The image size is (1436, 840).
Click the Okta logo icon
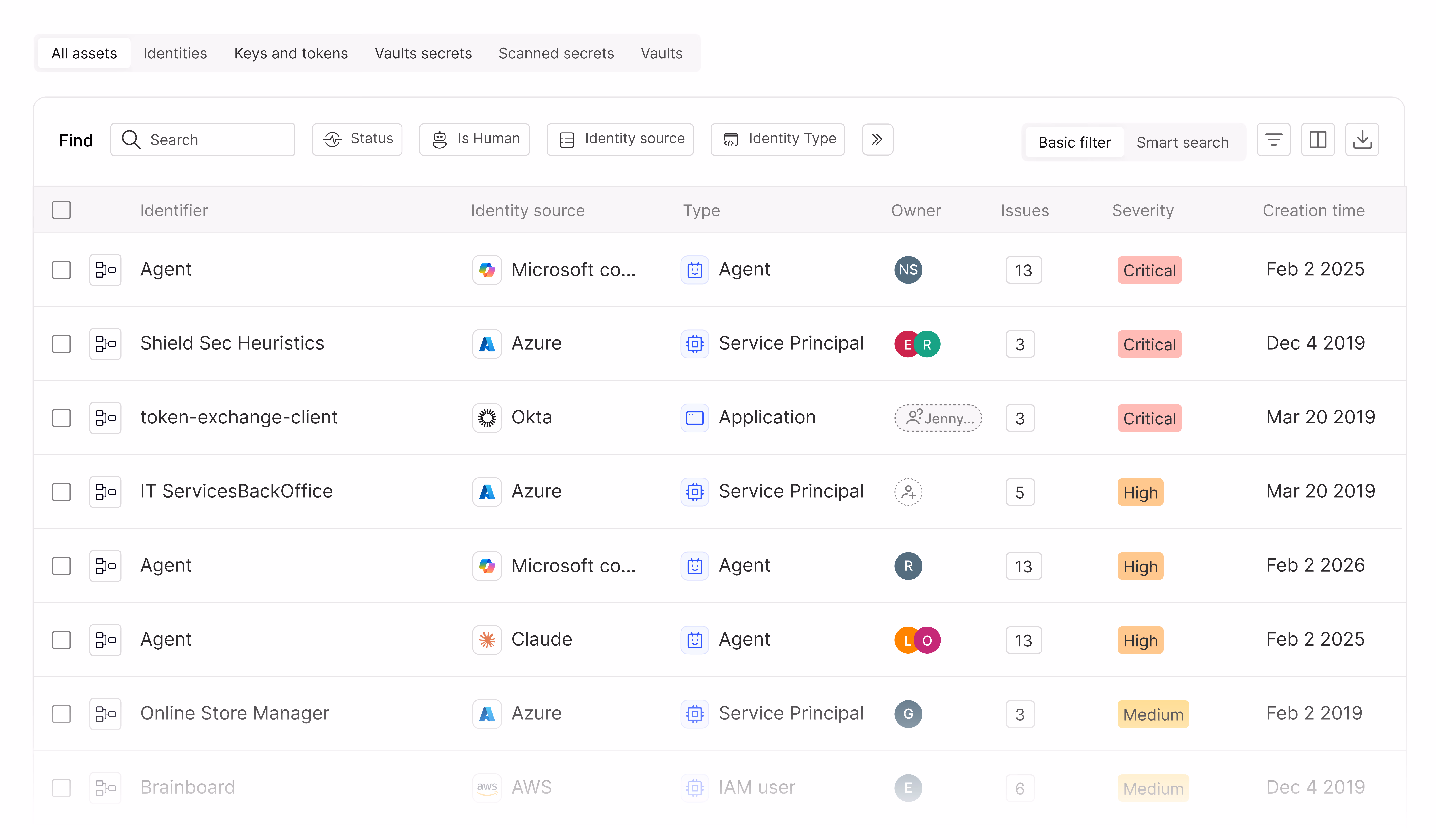[487, 418]
